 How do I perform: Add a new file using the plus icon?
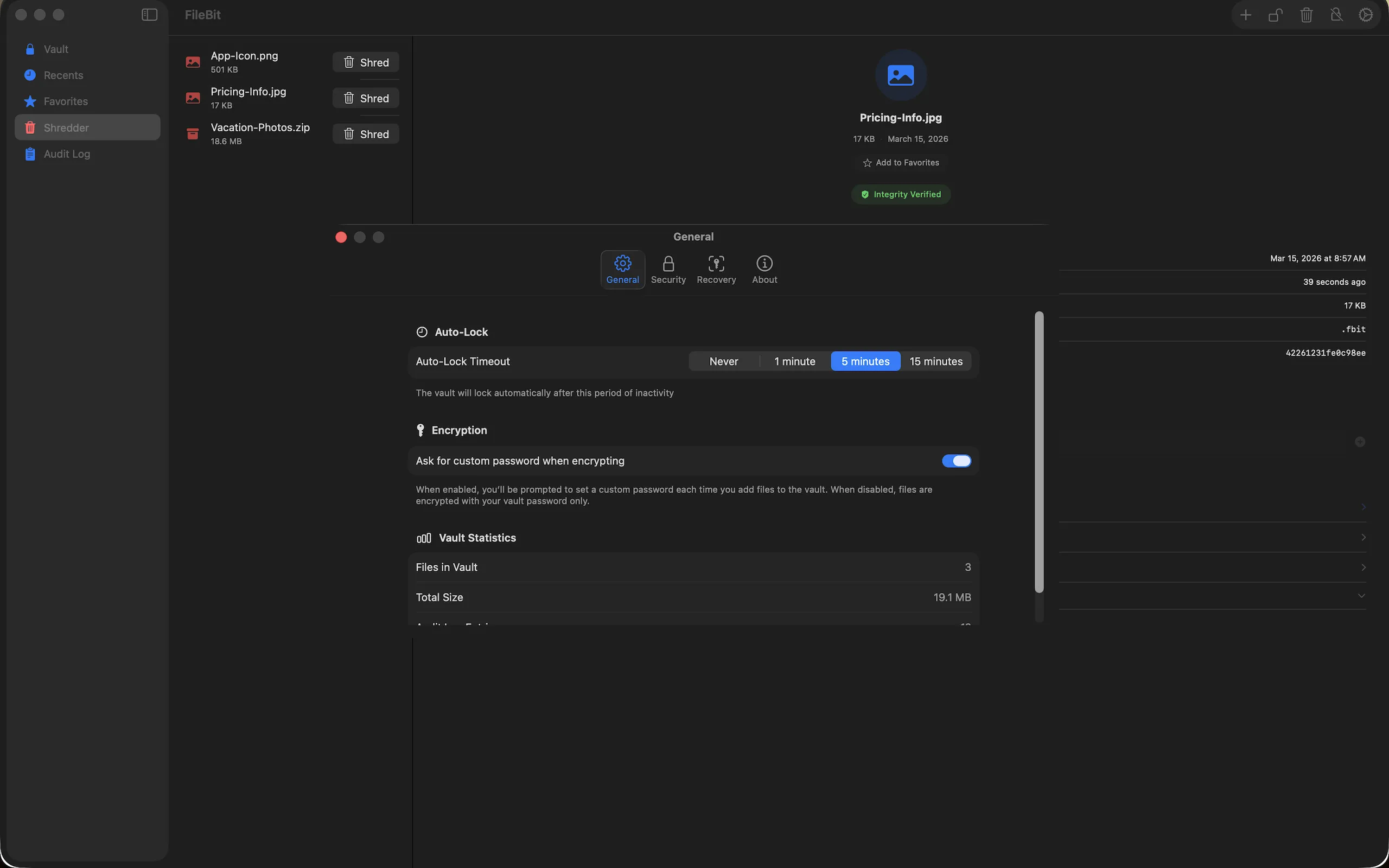coord(1246,14)
